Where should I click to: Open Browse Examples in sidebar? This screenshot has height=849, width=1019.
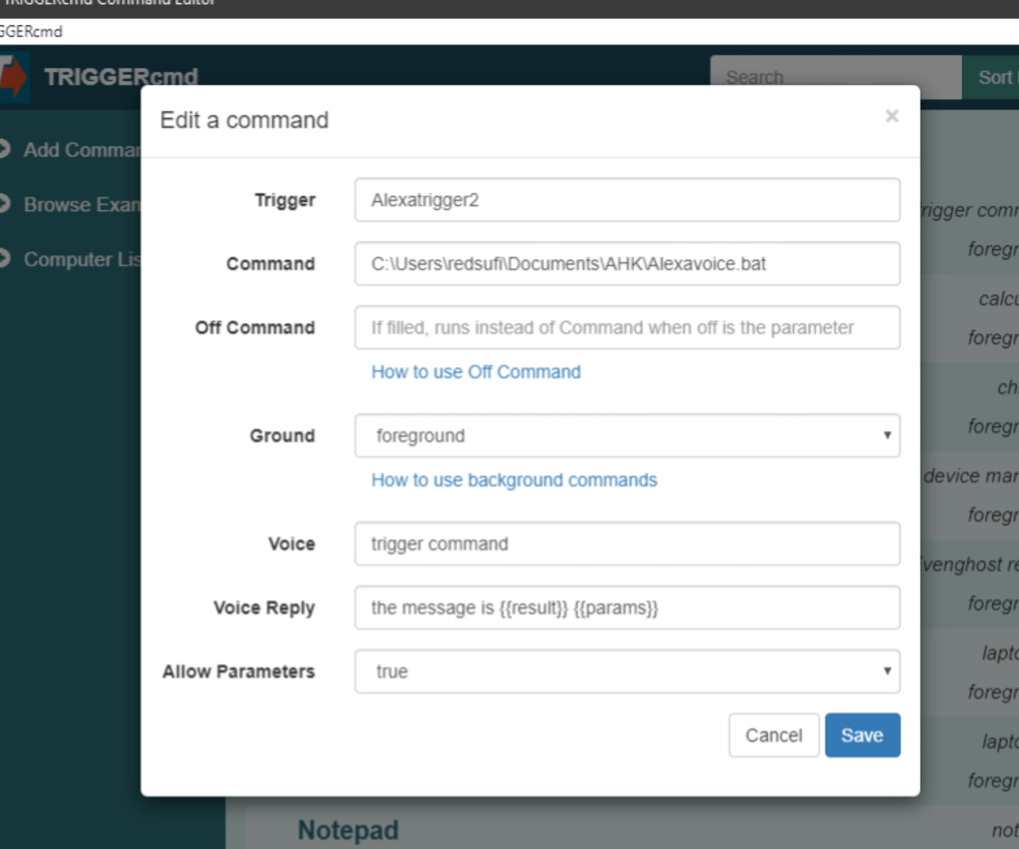click(82, 205)
